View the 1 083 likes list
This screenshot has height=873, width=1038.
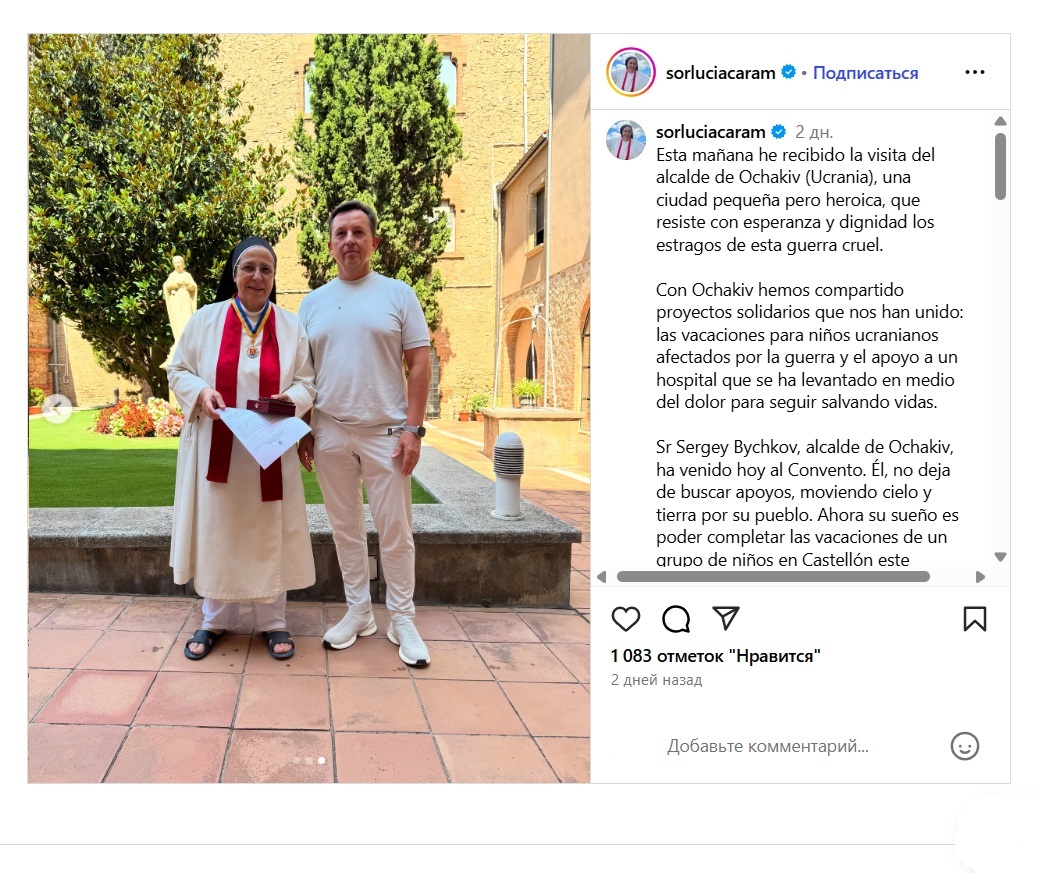[715, 656]
